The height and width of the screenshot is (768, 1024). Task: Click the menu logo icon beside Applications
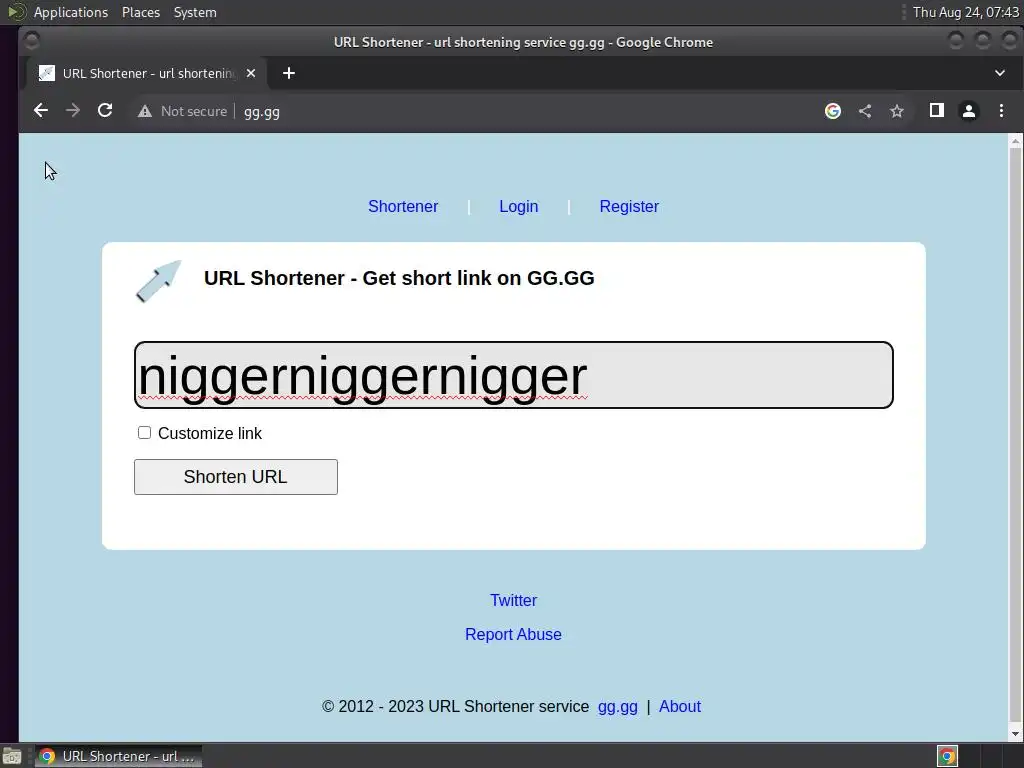click(x=16, y=12)
